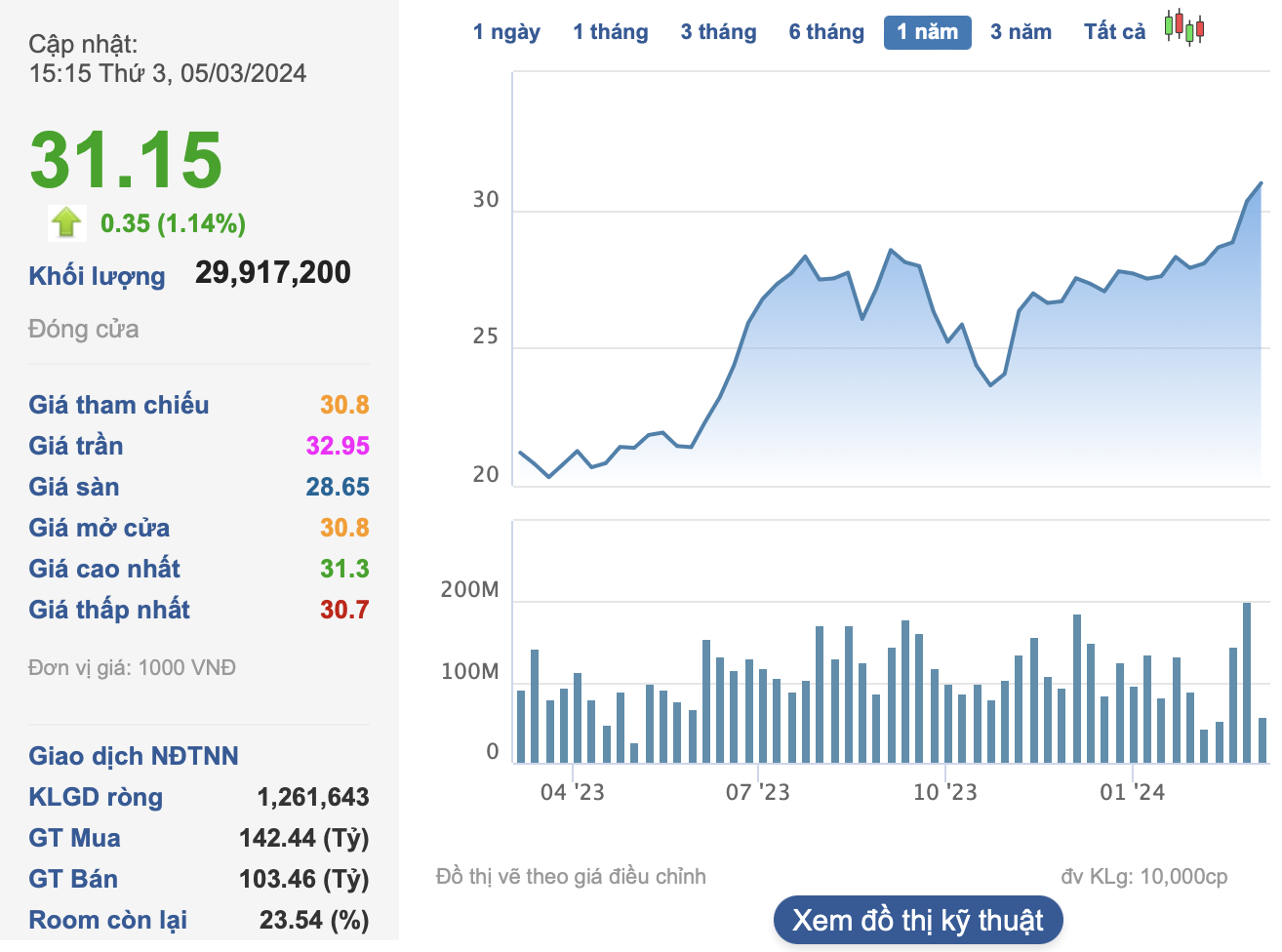Image resolution: width=1282 pixels, height=952 pixels.
Task: Select the volume figure 29,917,200
Action: point(273,272)
